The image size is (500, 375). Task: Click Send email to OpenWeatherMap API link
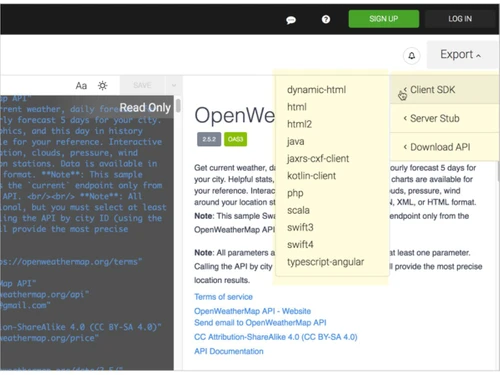[x=260, y=323]
